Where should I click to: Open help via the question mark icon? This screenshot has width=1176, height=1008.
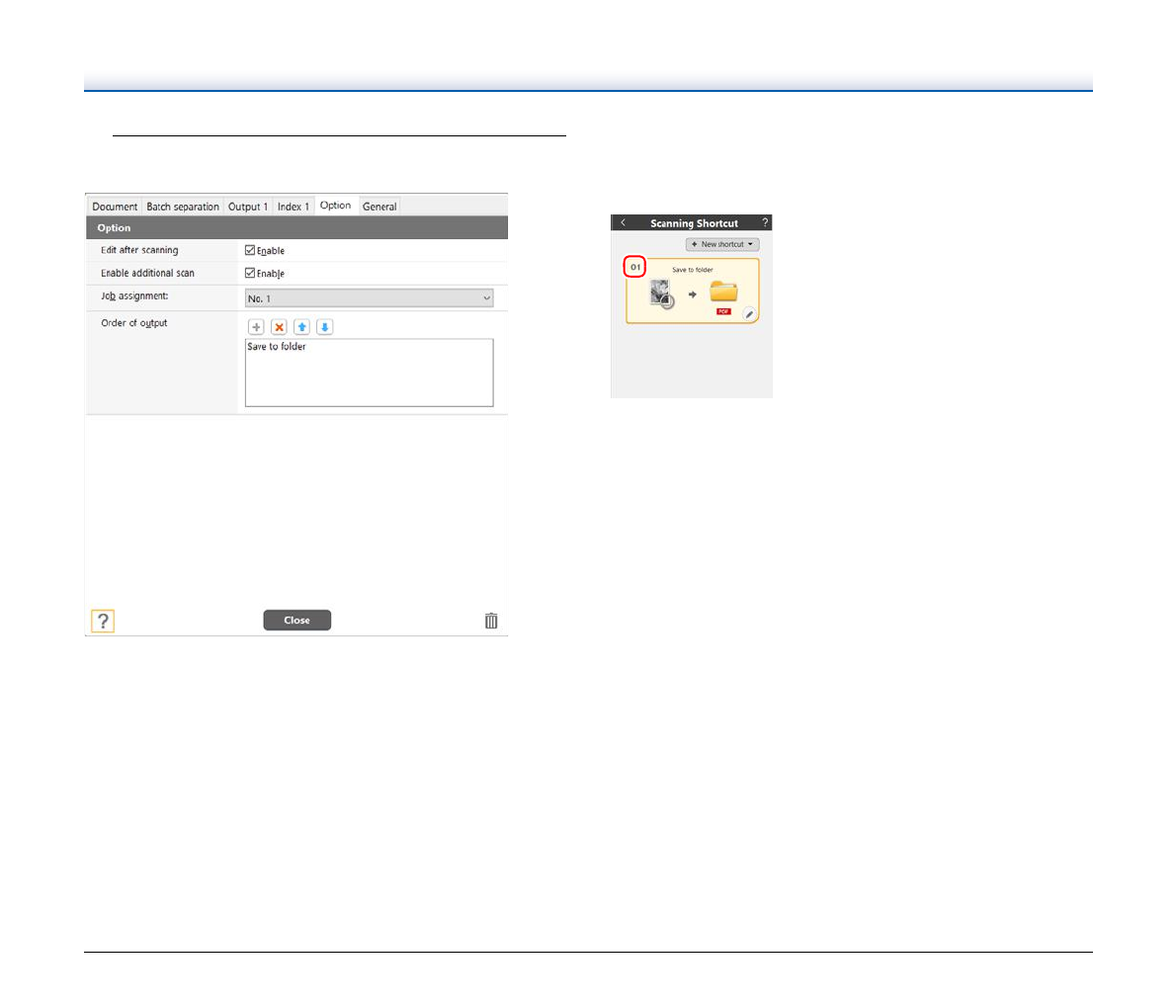coord(103,621)
